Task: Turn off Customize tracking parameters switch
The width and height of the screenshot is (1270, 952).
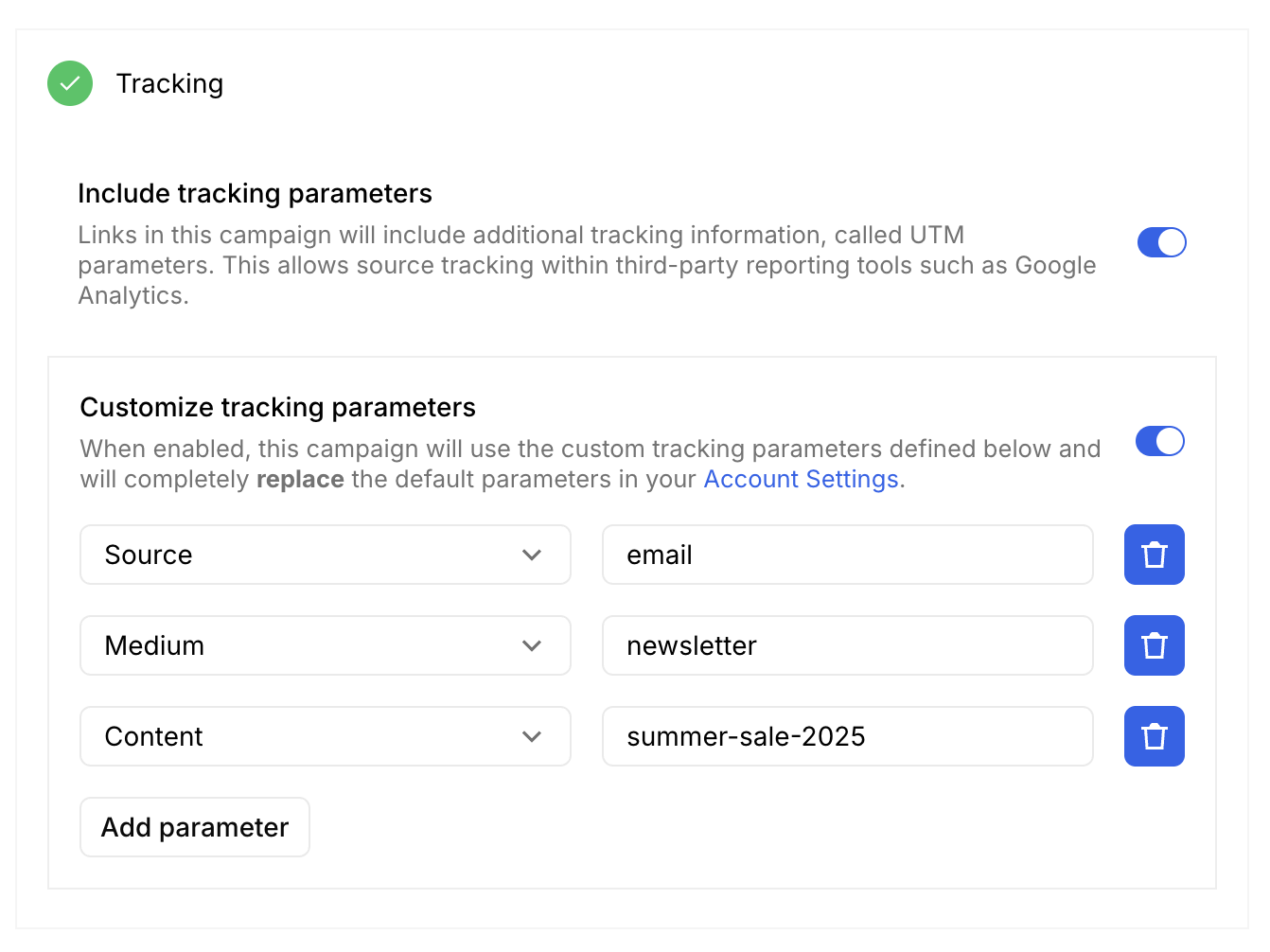Action: click(x=1159, y=441)
